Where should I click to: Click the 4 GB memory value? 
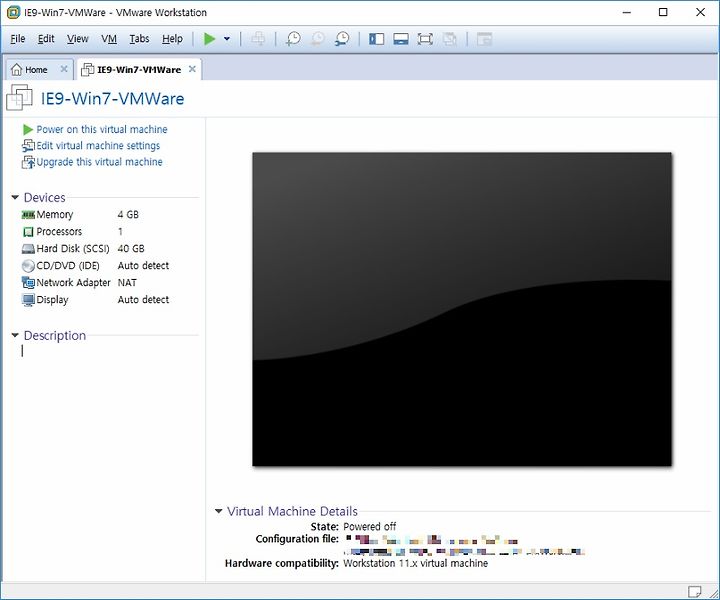click(x=128, y=214)
